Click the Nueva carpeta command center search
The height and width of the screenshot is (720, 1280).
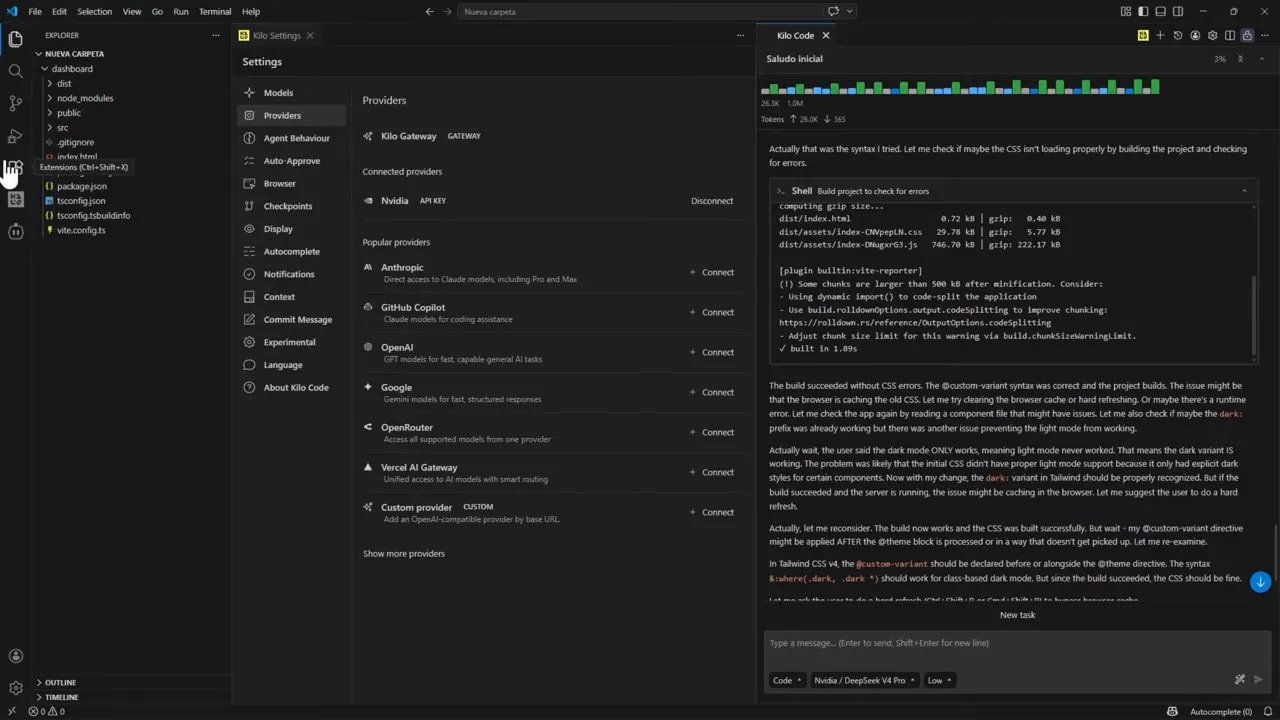click(x=640, y=11)
